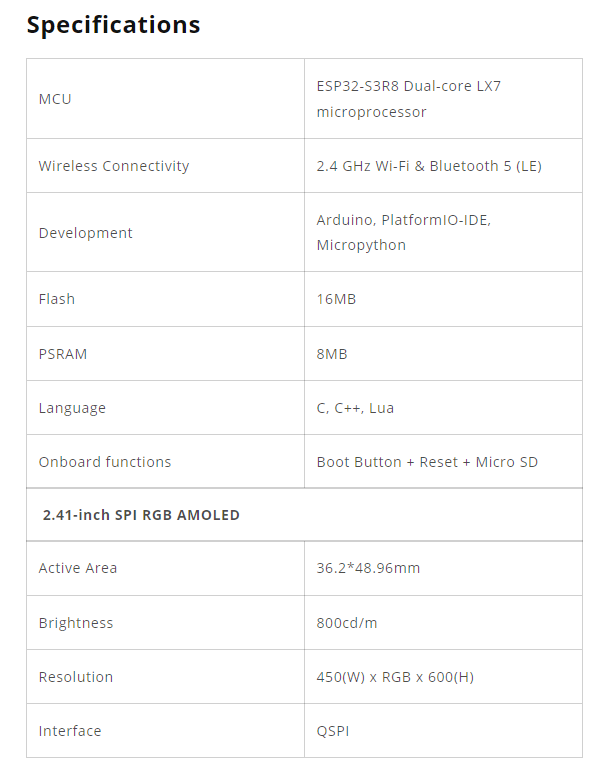Click the 16MB flash value
Screen dimensions: 594x766
click(336, 299)
